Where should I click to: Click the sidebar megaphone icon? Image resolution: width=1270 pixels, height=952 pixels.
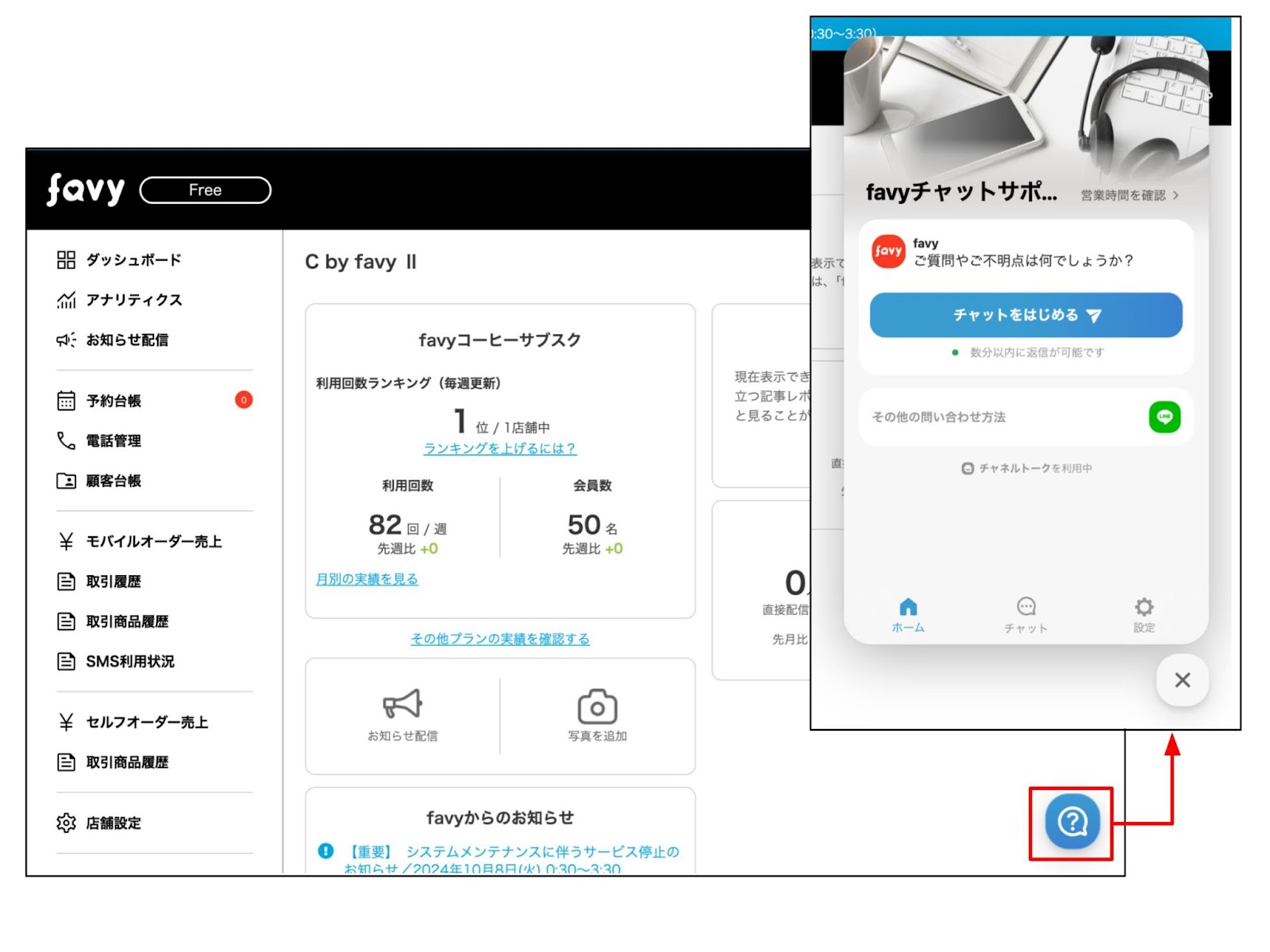click(x=66, y=340)
